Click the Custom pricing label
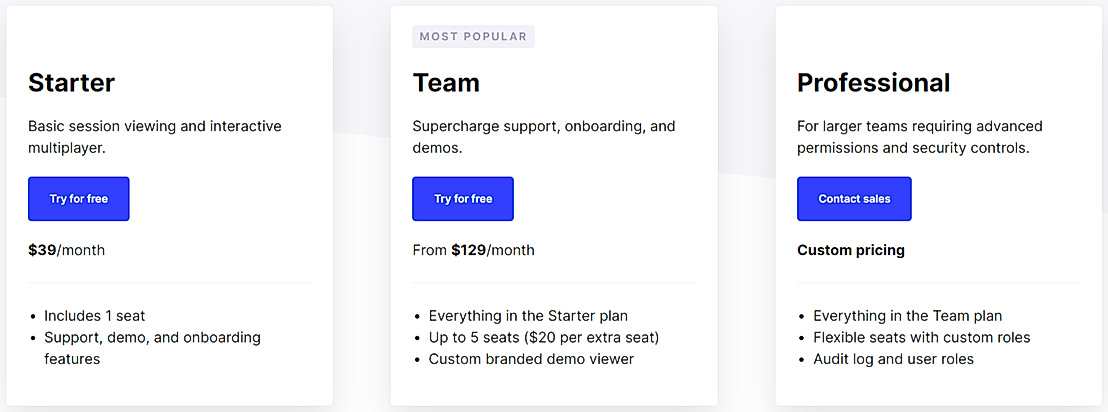Image resolution: width=1108 pixels, height=412 pixels. pos(850,250)
